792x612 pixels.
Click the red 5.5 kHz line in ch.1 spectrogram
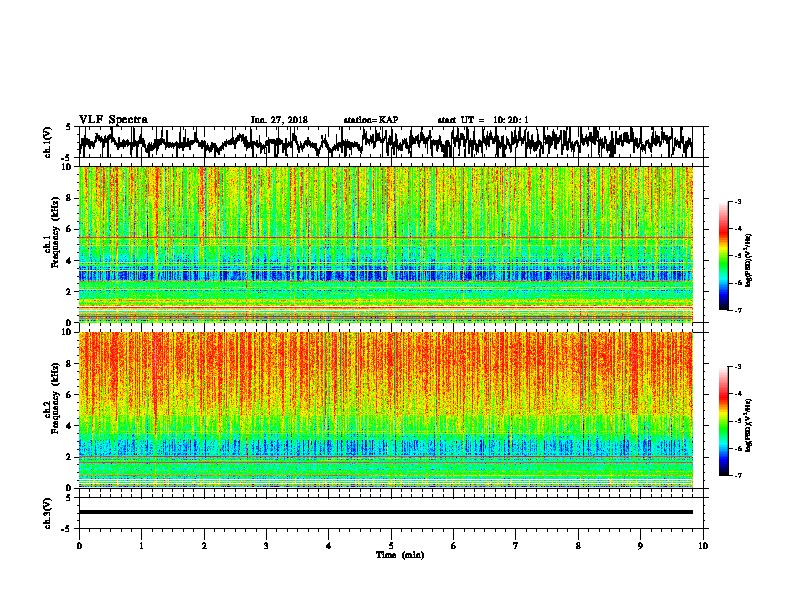(x=386, y=237)
